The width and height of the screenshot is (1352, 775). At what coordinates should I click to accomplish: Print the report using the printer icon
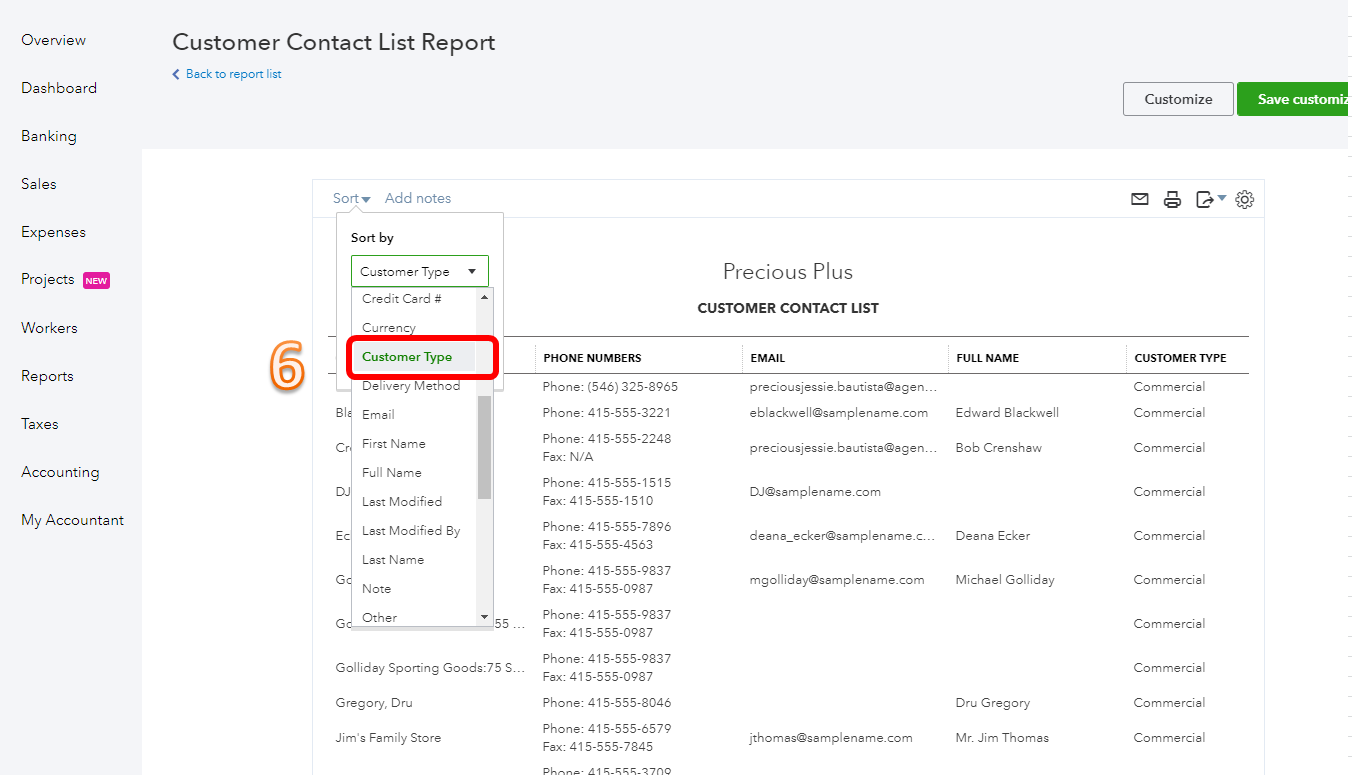coord(1171,198)
